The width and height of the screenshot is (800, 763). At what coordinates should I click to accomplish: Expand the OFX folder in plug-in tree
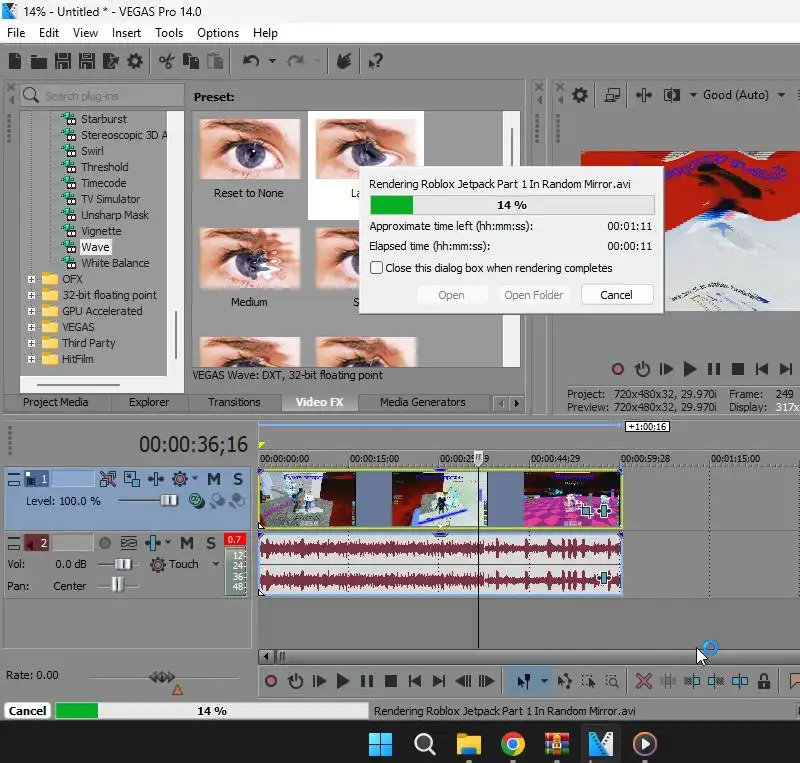click(x=31, y=279)
